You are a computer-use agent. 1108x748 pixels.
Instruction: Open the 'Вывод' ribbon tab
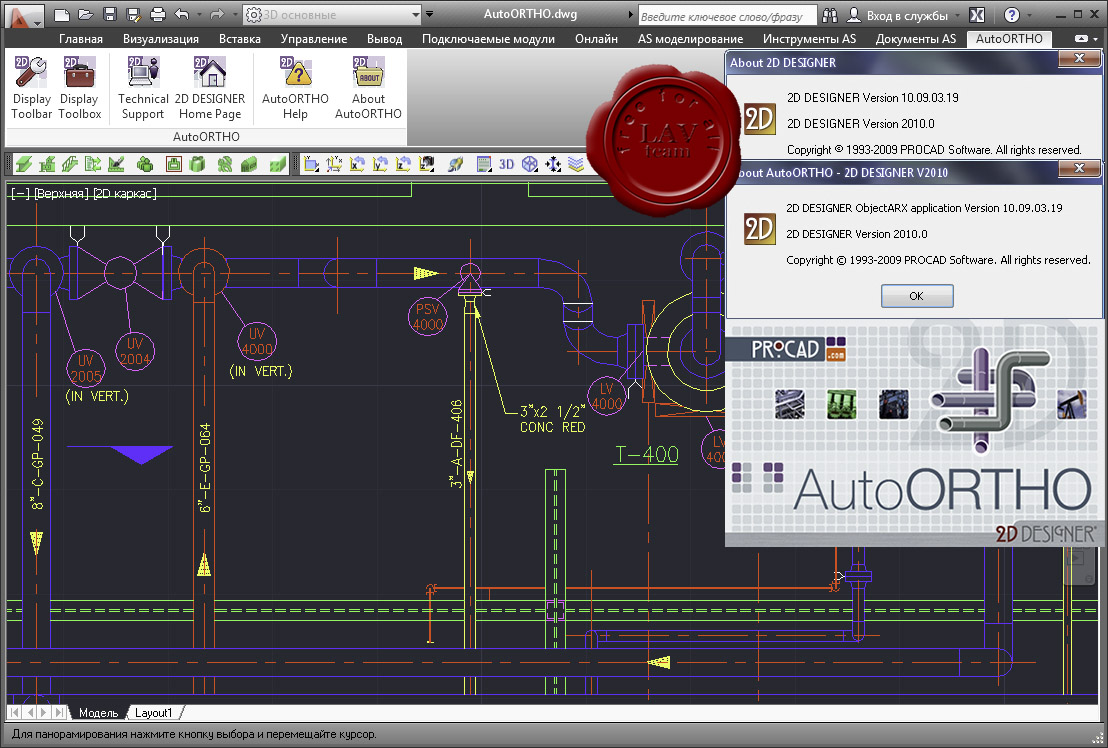click(384, 39)
